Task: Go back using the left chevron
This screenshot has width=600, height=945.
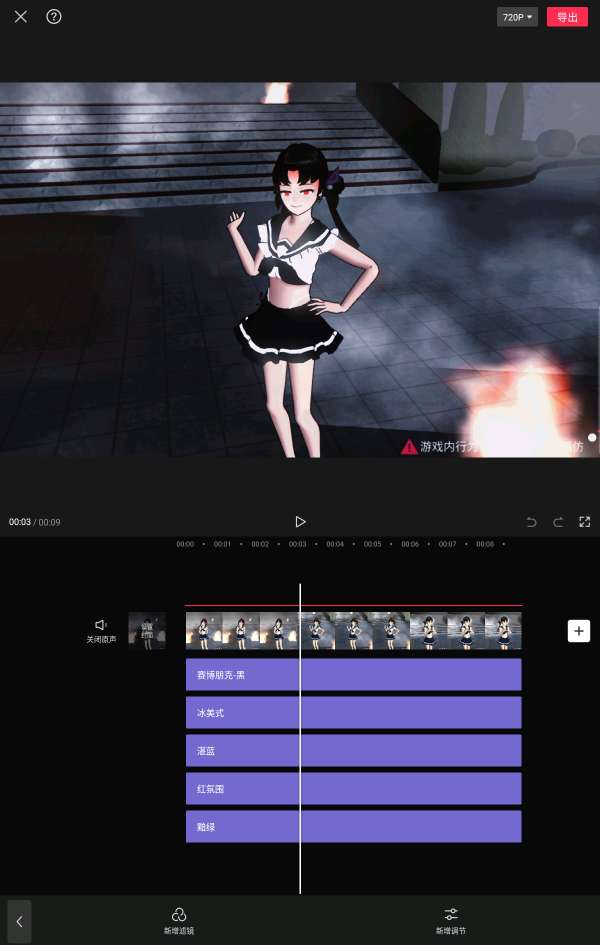Action: coord(19,921)
